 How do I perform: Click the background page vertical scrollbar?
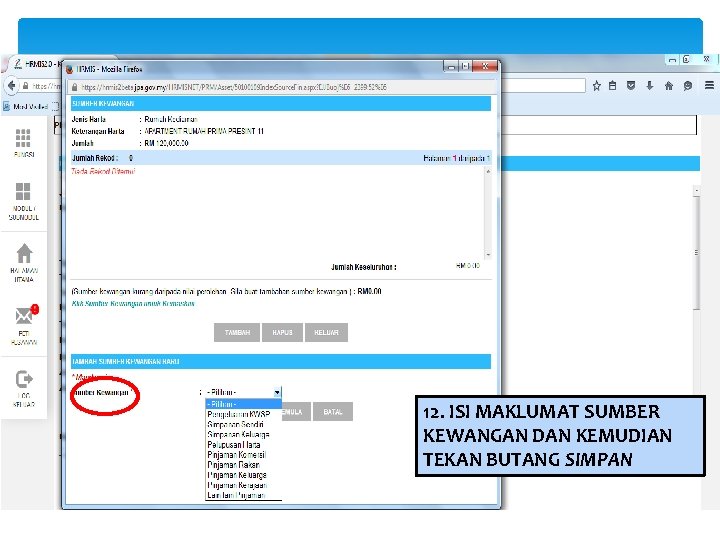click(x=697, y=253)
